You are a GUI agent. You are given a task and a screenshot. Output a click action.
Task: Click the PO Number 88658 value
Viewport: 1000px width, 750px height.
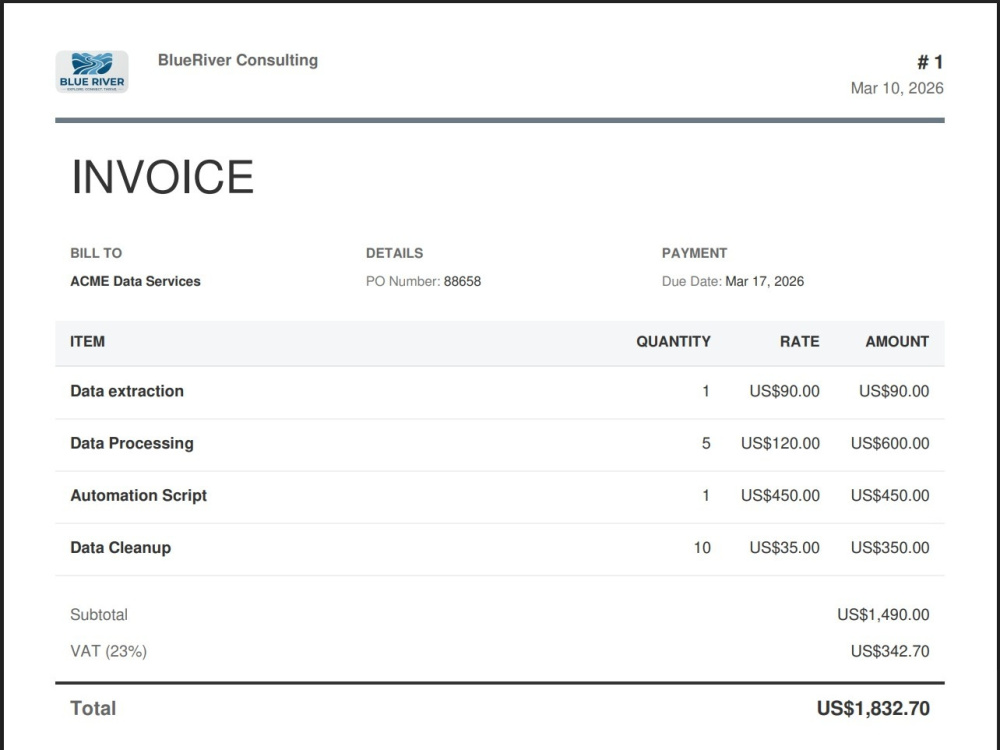coord(462,281)
